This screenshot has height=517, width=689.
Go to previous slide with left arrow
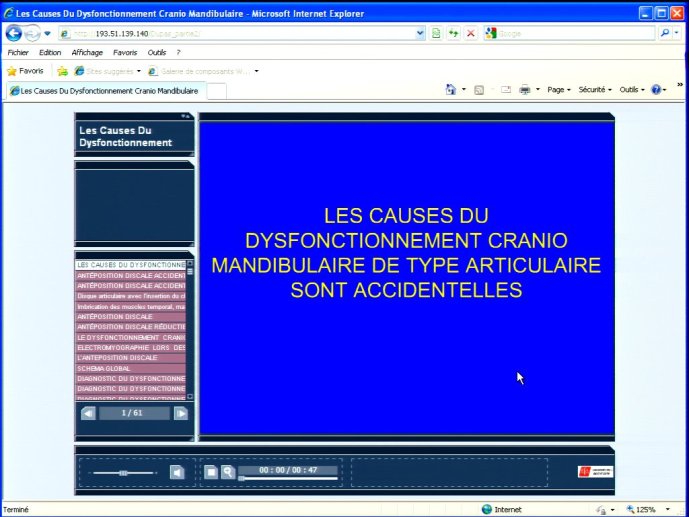[88, 413]
